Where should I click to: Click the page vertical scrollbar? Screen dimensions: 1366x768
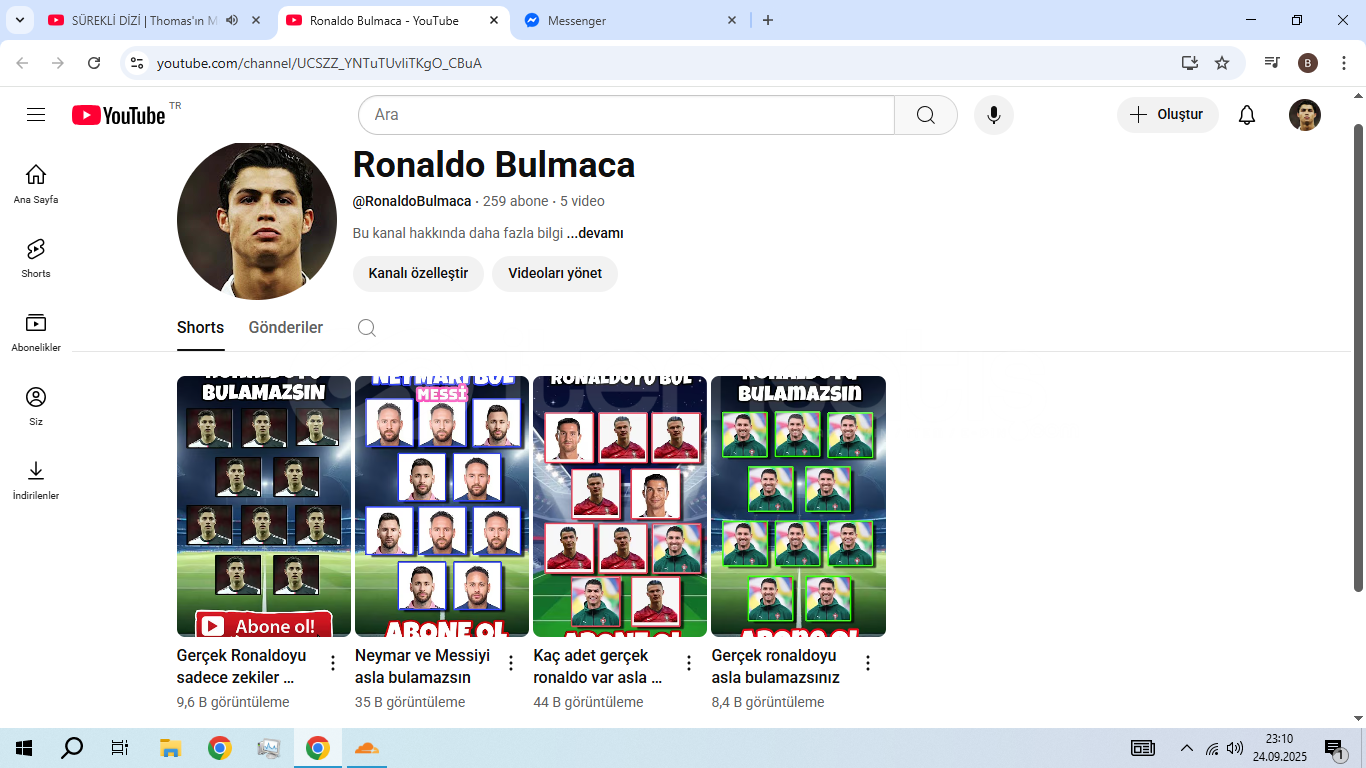click(1358, 357)
